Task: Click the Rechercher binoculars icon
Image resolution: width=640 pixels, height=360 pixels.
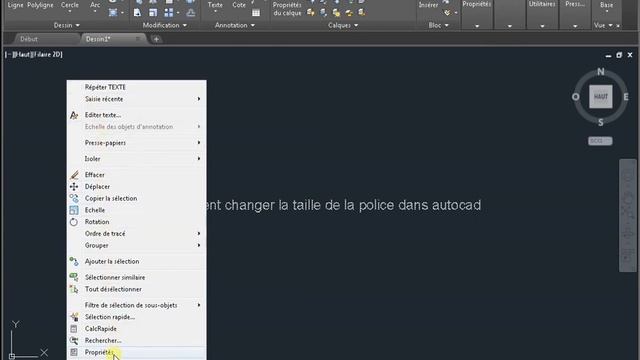Action: pyautogui.click(x=74, y=340)
